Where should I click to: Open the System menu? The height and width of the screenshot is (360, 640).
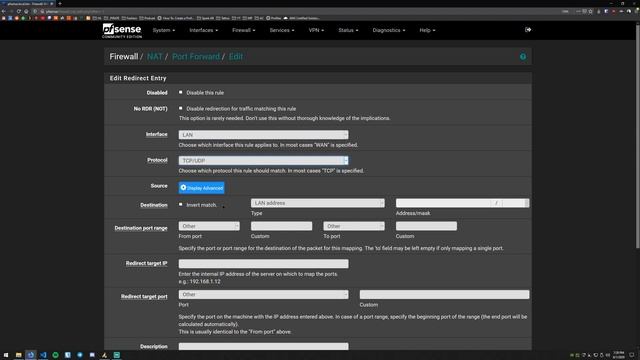(164, 30)
